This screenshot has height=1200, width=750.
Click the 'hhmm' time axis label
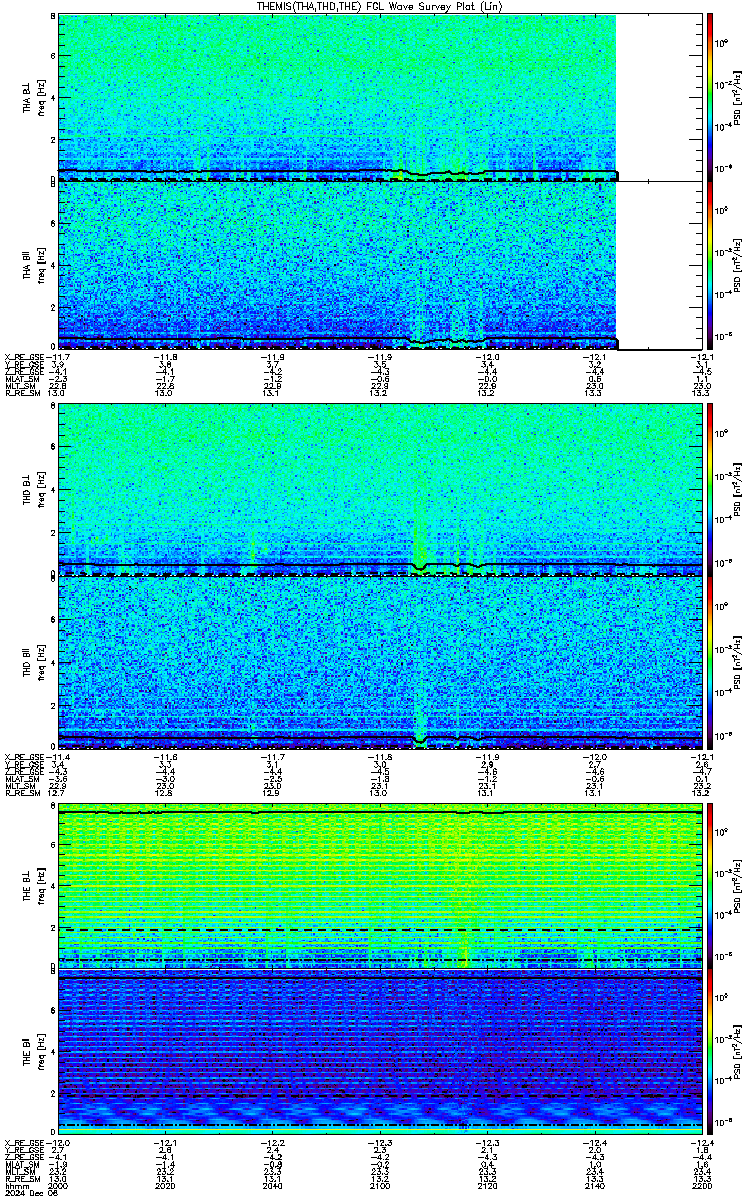pos(15,1184)
